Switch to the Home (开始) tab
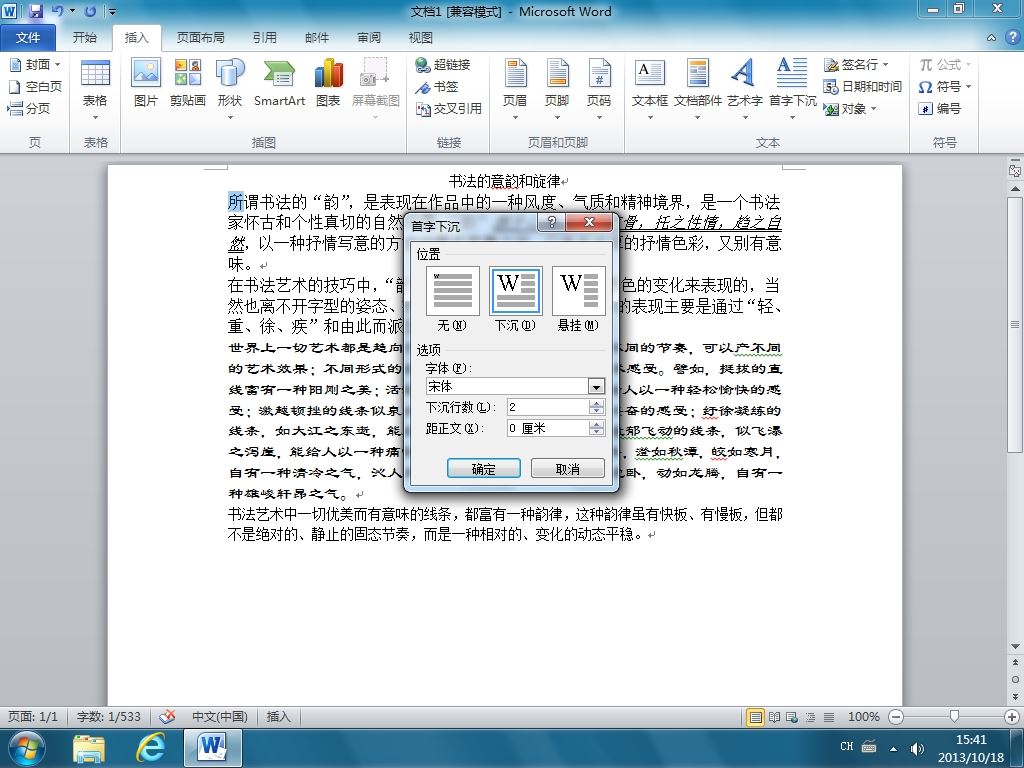The height and width of the screenshot is (768, 1024). point(84,37)
